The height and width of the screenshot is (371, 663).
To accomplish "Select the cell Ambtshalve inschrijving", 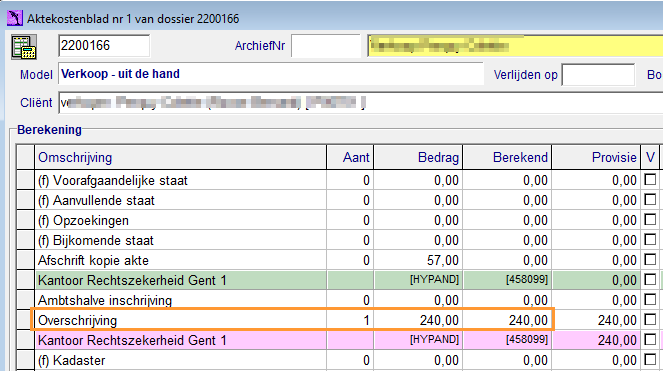I will coord(181,300).
